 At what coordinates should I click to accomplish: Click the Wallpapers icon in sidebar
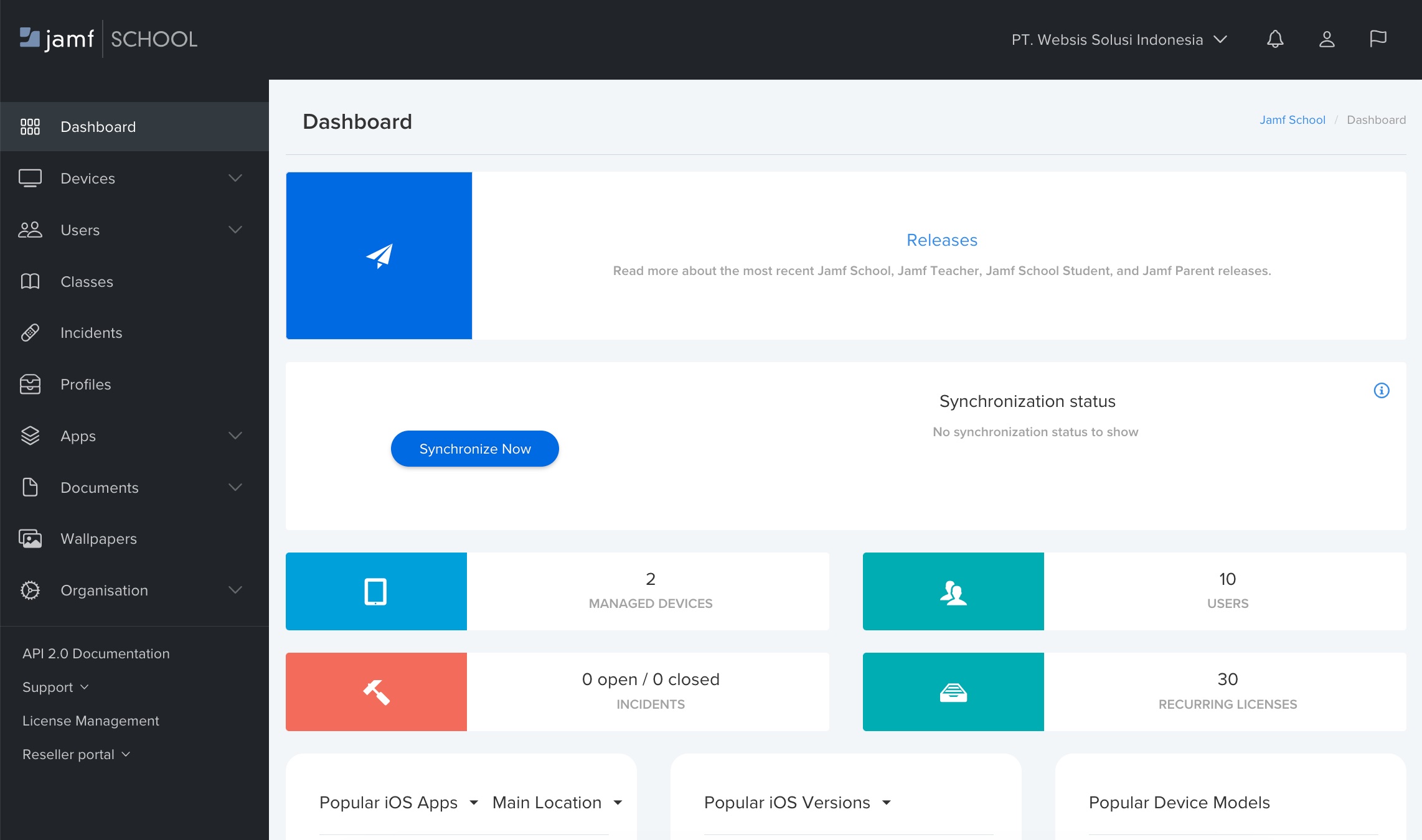pyautogui.click(x=30, y=538)
